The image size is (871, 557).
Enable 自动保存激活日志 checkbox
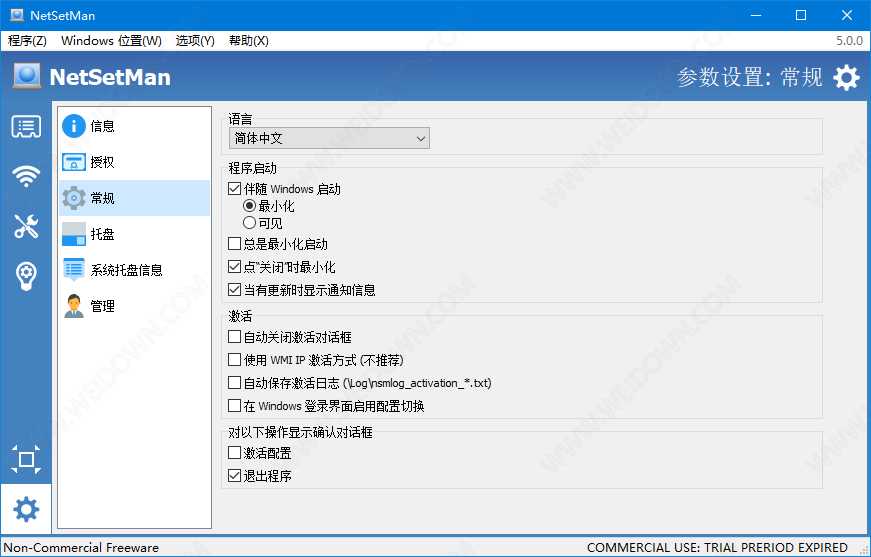tap(234, 383)
